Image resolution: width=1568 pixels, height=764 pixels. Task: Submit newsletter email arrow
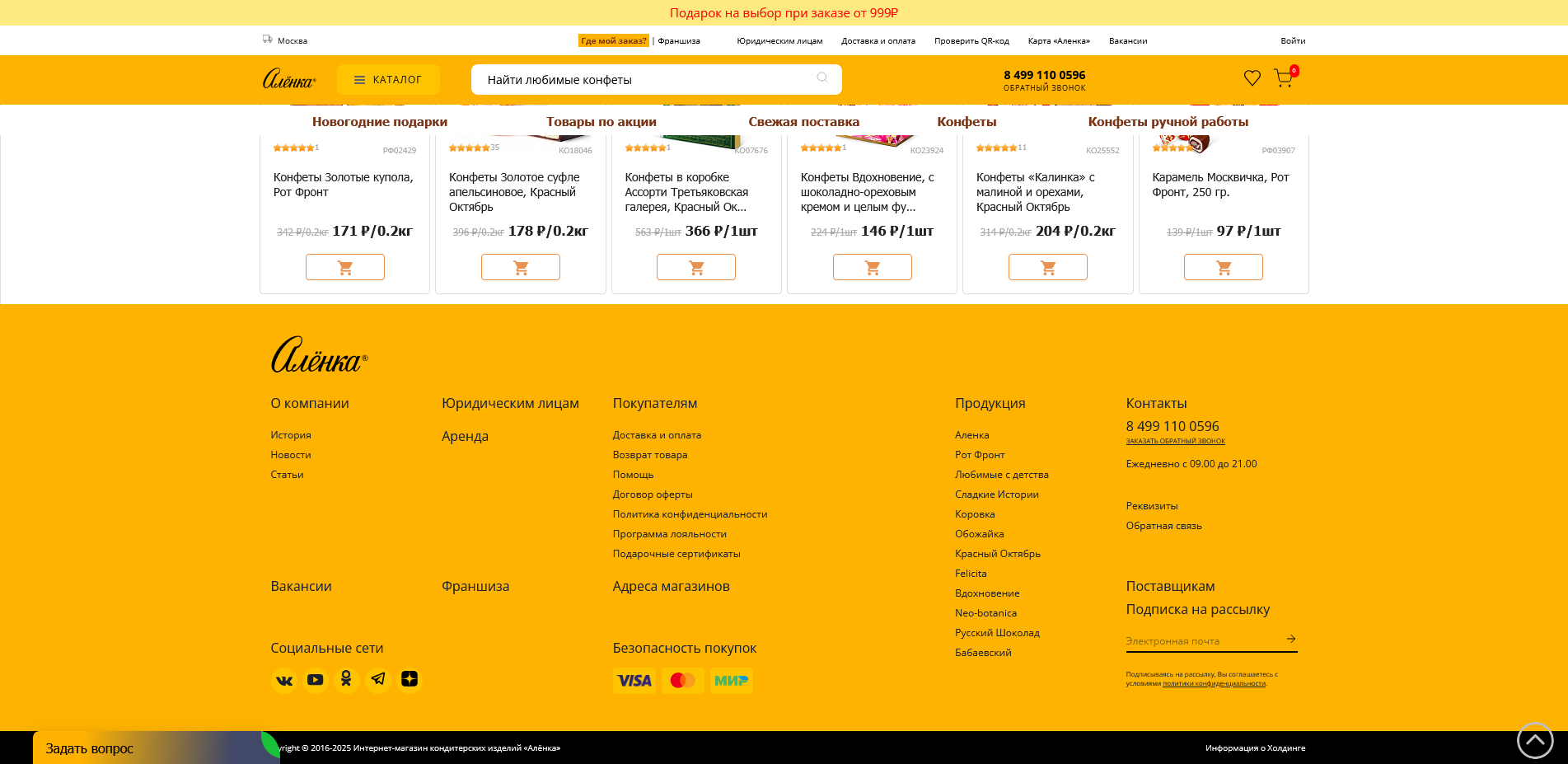click(x=1290, y=640)
